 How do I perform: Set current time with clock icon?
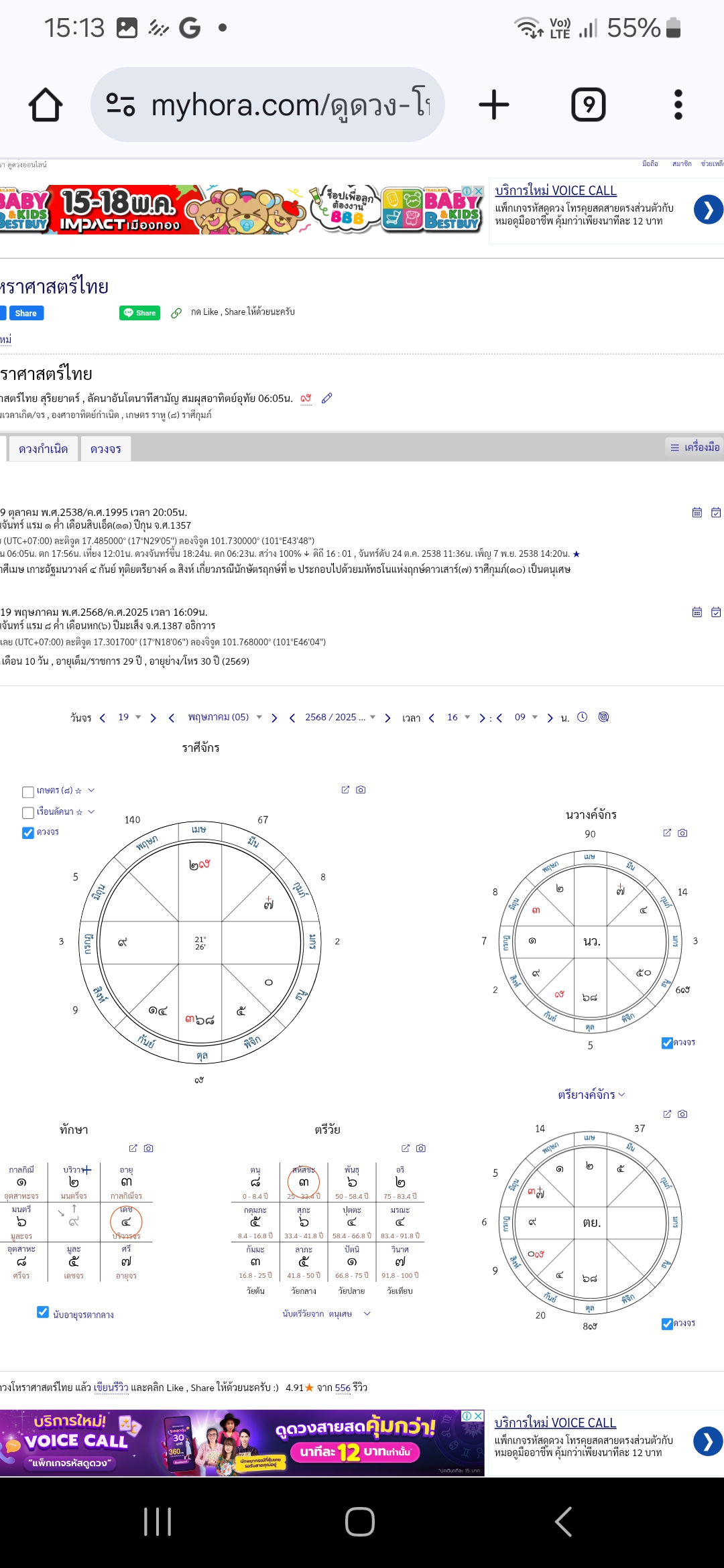click(x=583, y=716)
